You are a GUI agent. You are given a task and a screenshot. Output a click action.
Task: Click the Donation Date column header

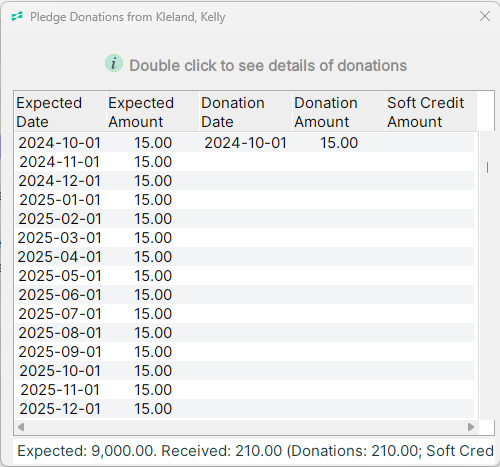click(246, 112)
